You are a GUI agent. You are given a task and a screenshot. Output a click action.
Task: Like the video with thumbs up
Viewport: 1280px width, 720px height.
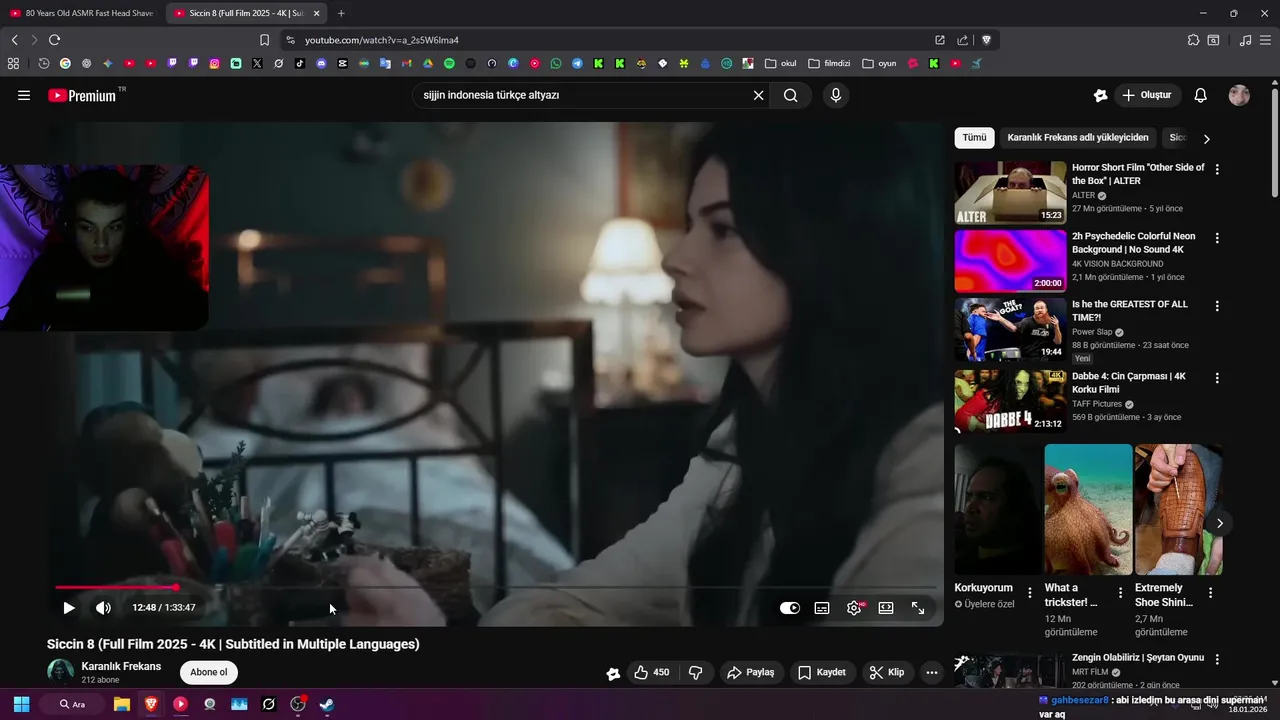point(652,672)
